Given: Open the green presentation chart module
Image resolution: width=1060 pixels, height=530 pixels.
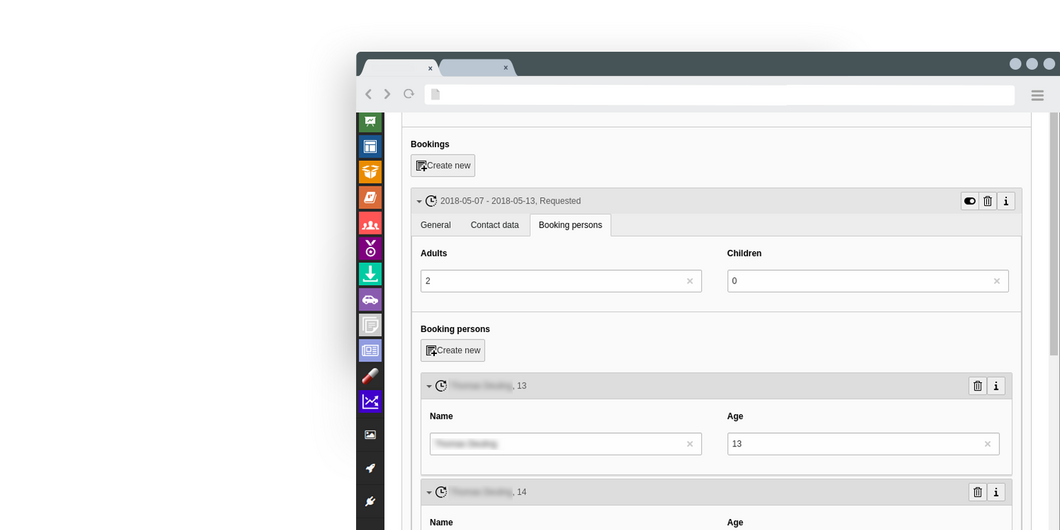Looking at the screenshot, I should pos(370,122).
